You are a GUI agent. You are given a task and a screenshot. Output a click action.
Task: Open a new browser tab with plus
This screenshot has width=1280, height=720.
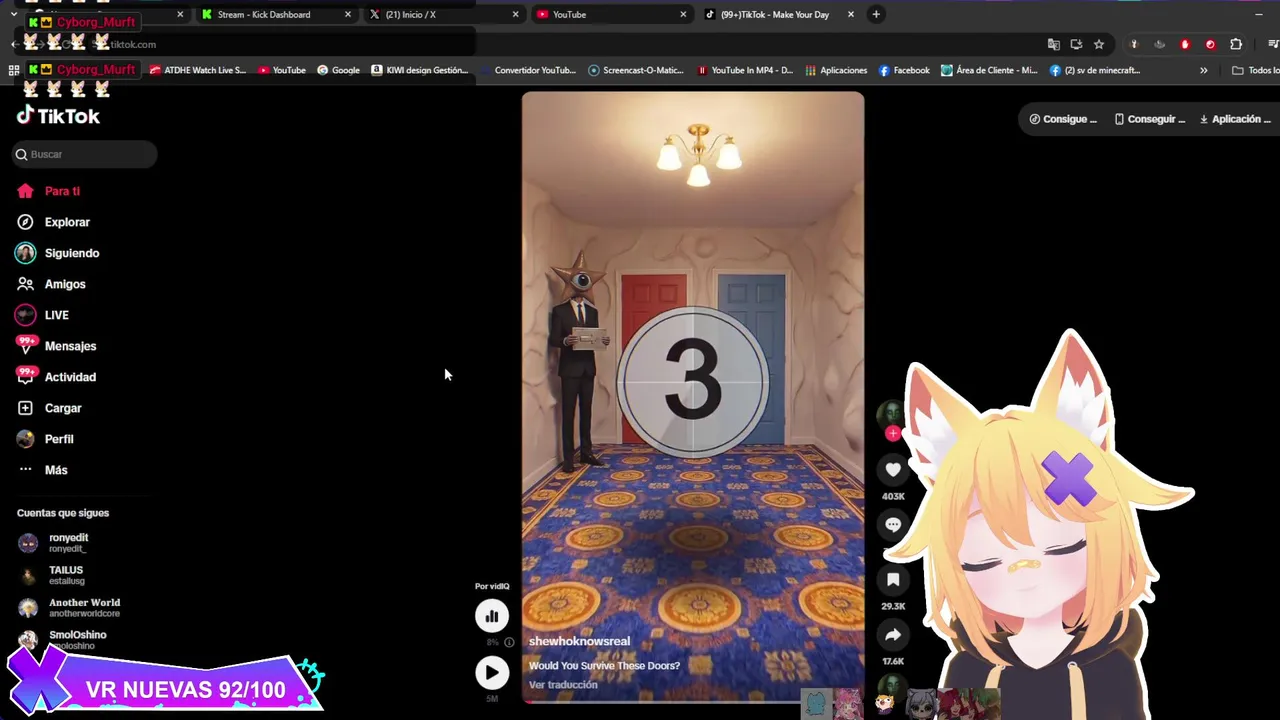pyautogui.click(x=876, y=14)
